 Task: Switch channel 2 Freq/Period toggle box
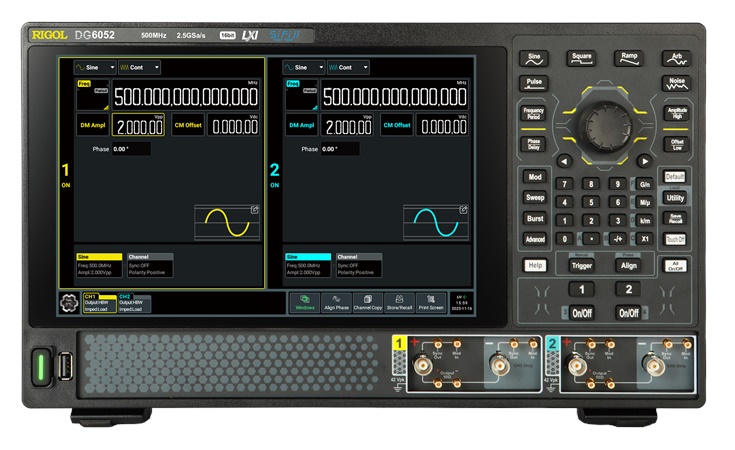coord(301,95)
